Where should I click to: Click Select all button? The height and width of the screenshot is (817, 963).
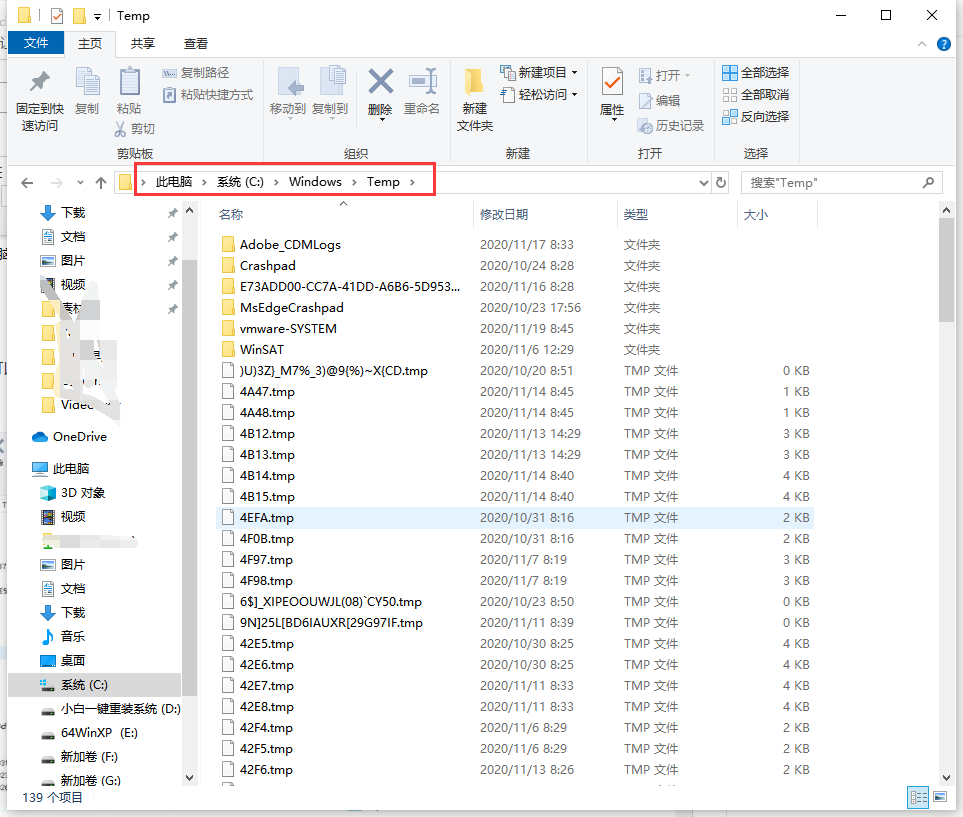pyautogui.click(x=755, y=72)
